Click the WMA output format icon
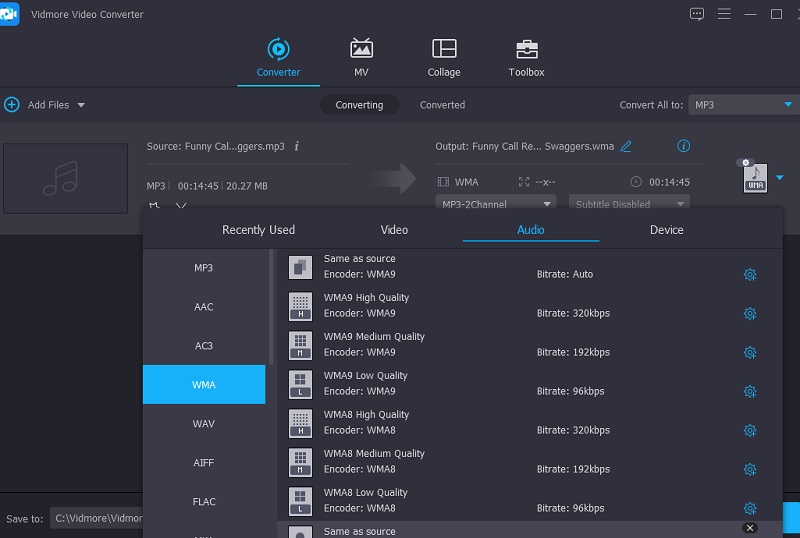This screenshot has height=538, width=800. (755, 178)
